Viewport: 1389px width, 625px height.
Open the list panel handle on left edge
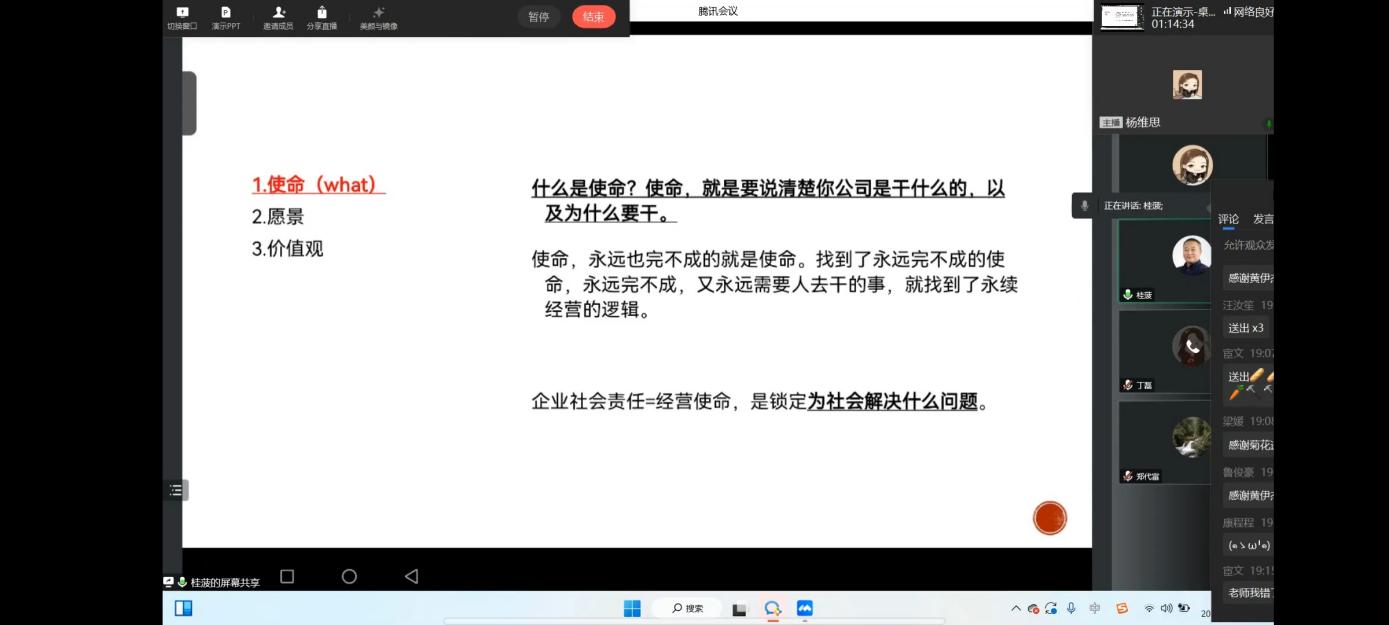click(x=176, y=490)
